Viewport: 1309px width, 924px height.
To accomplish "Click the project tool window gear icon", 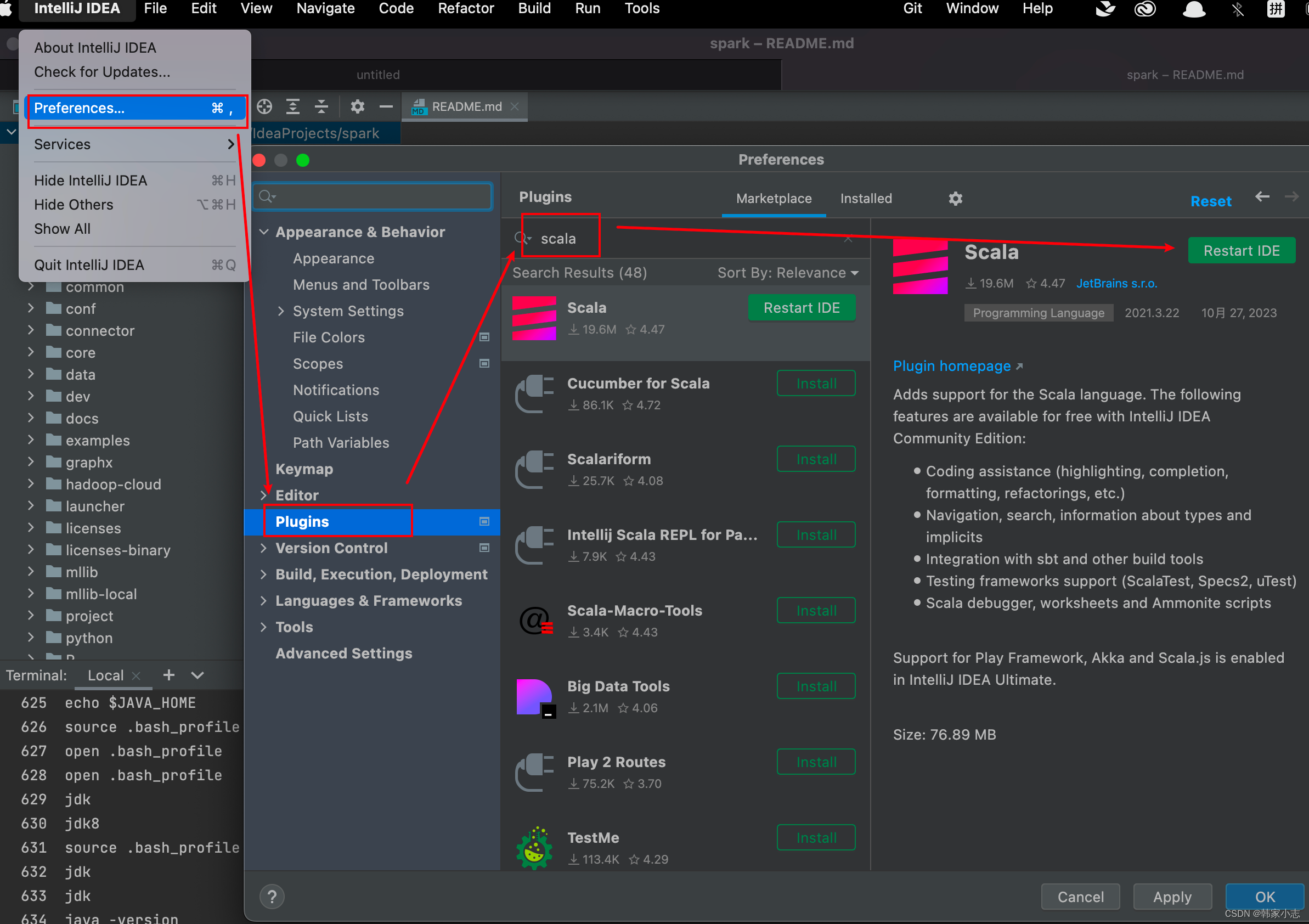I will [x=358, y=106].
